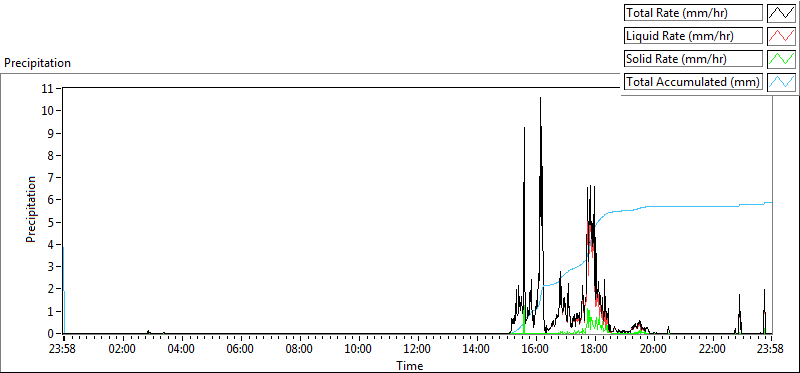Image resolution: width=800 pixels, height=373 pixels.
Task: Select the Liquid Rate (mm/hr) legend label
Action: tap(693, 36)
